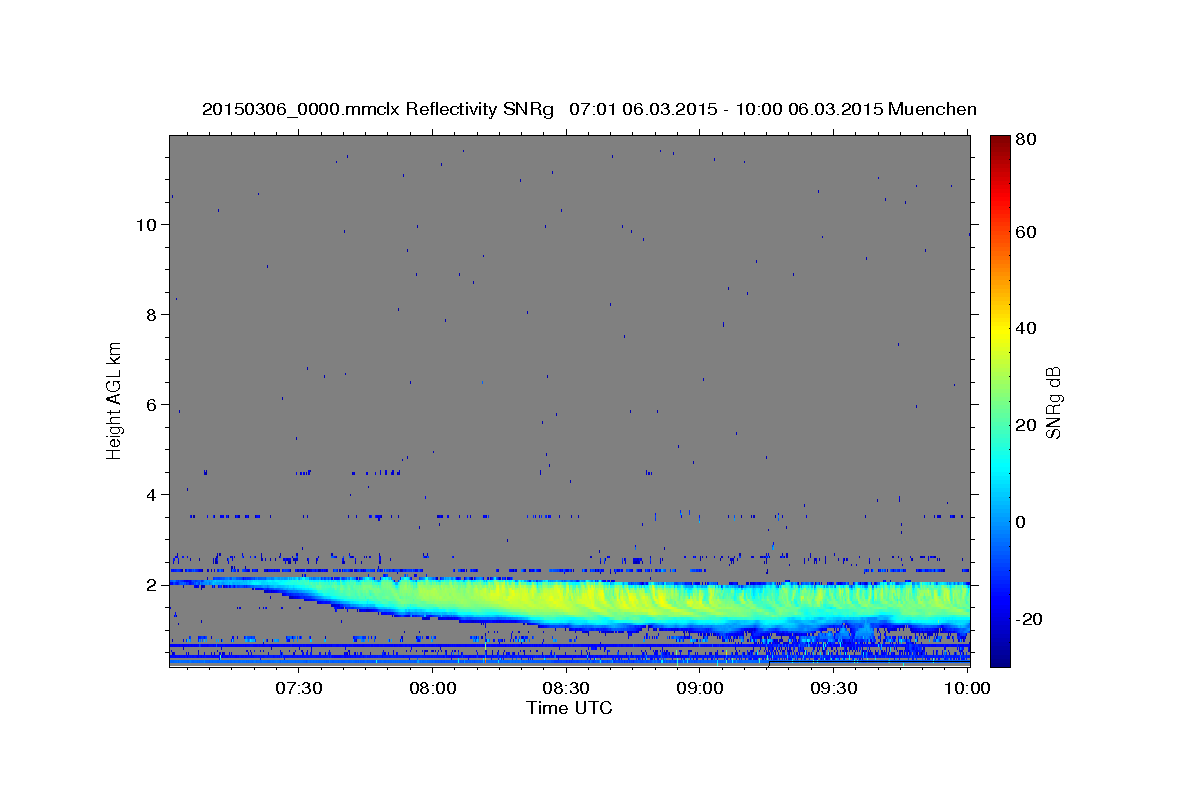Screen dimensions: 1200x800
Task: Click the plot title '20150306_0000.mmclx Reflectivity SNRg'
Action: [377, 109]
